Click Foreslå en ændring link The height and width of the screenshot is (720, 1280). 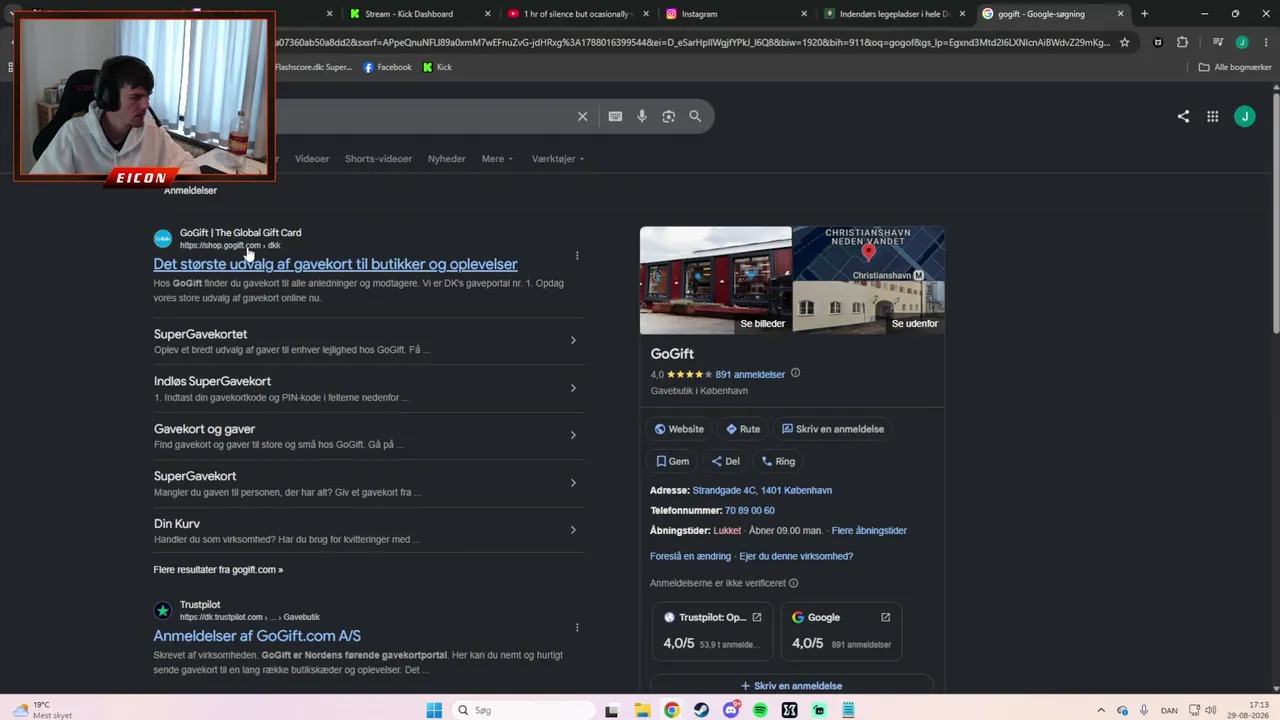[690, 556]
